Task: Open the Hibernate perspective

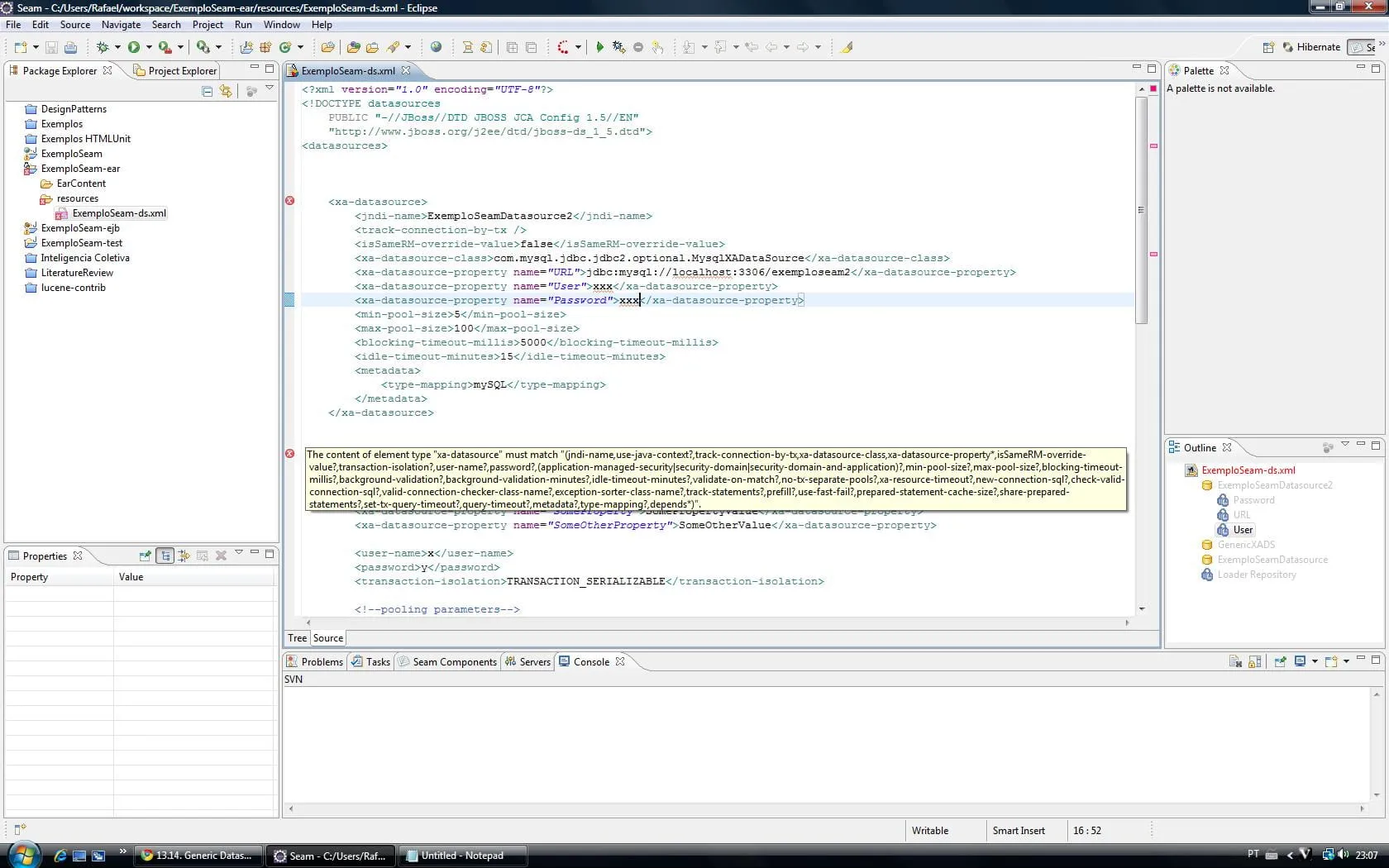Action: pyautogui.click(x=1310, y=47)
